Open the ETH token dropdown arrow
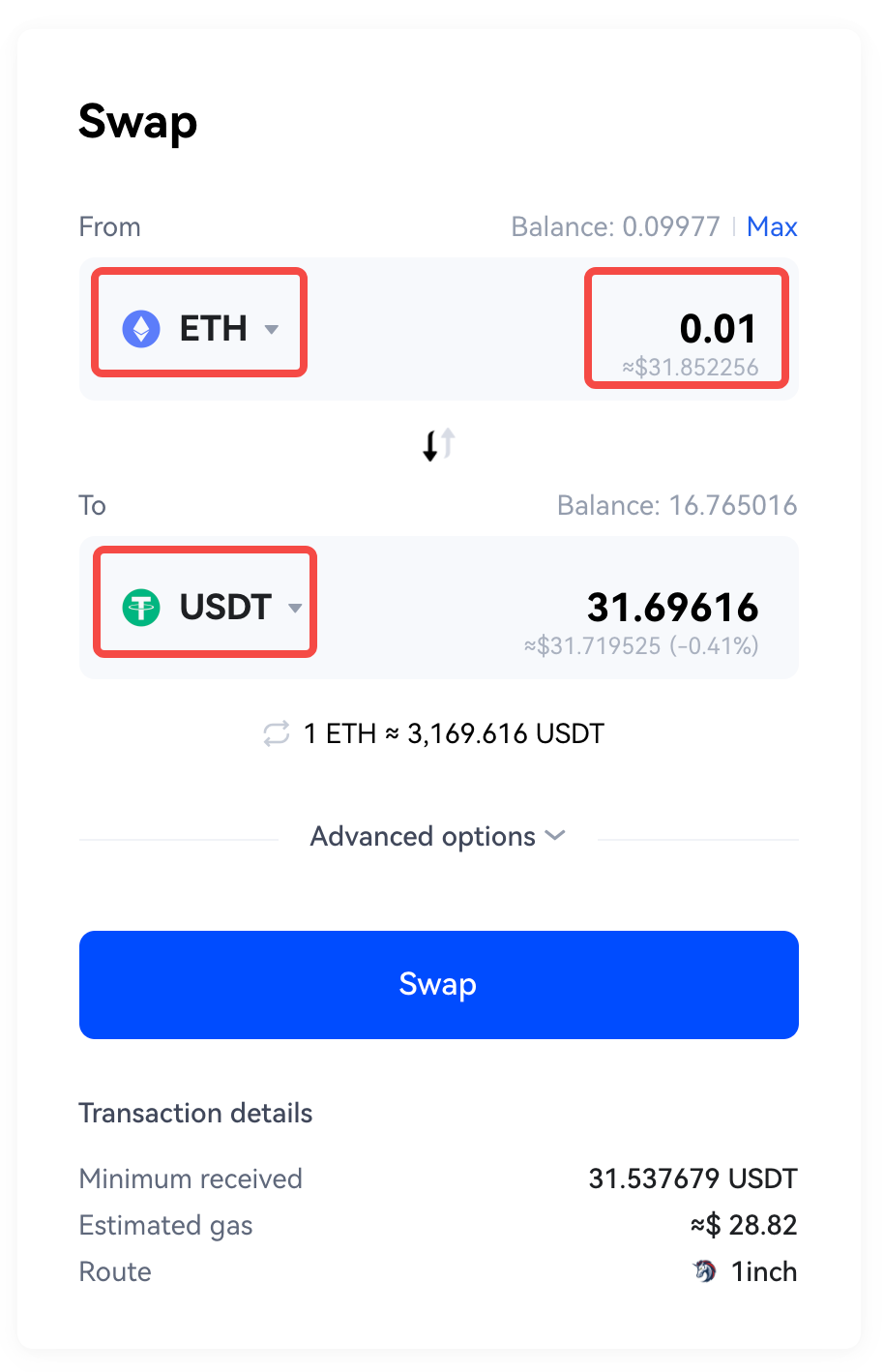Screen dimensions: 884x1372 pos(272,329)
